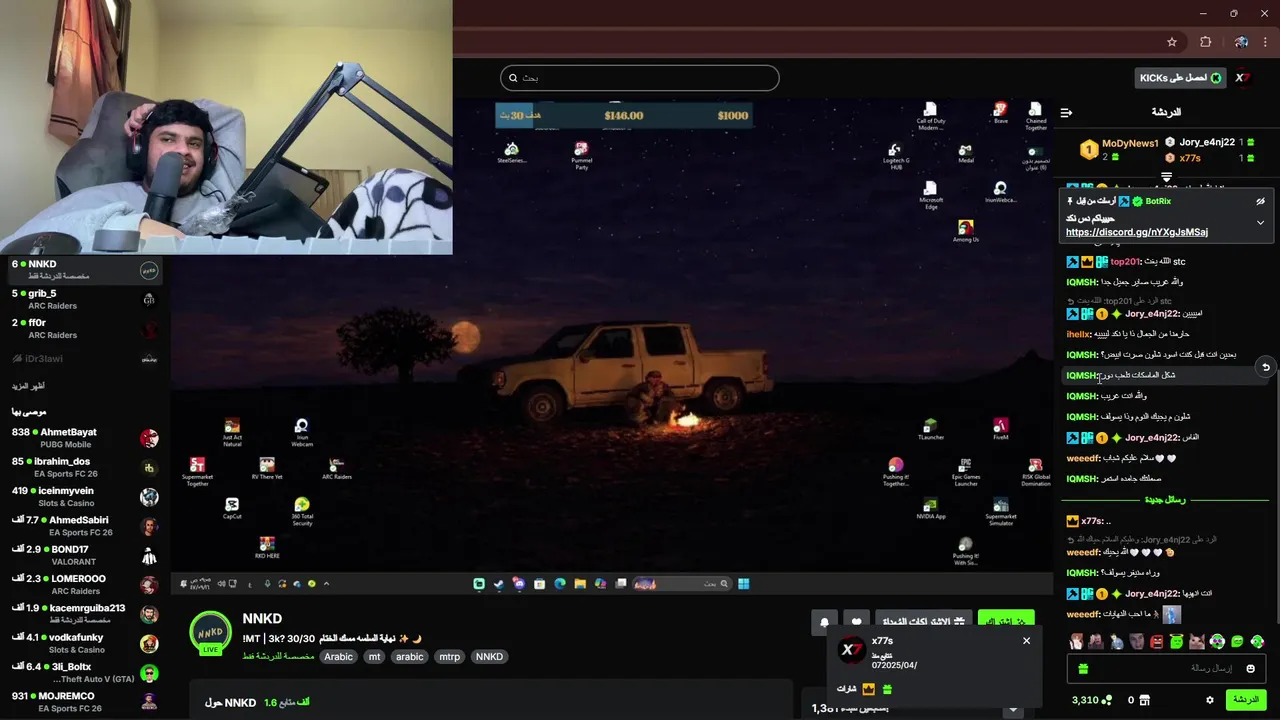Image resolution: width=1280 pixels, height=720 pixels.
Task: Open MoDyNews1 in gift leaderboard
Action: pyautogui.click(x=1130, y=144)
